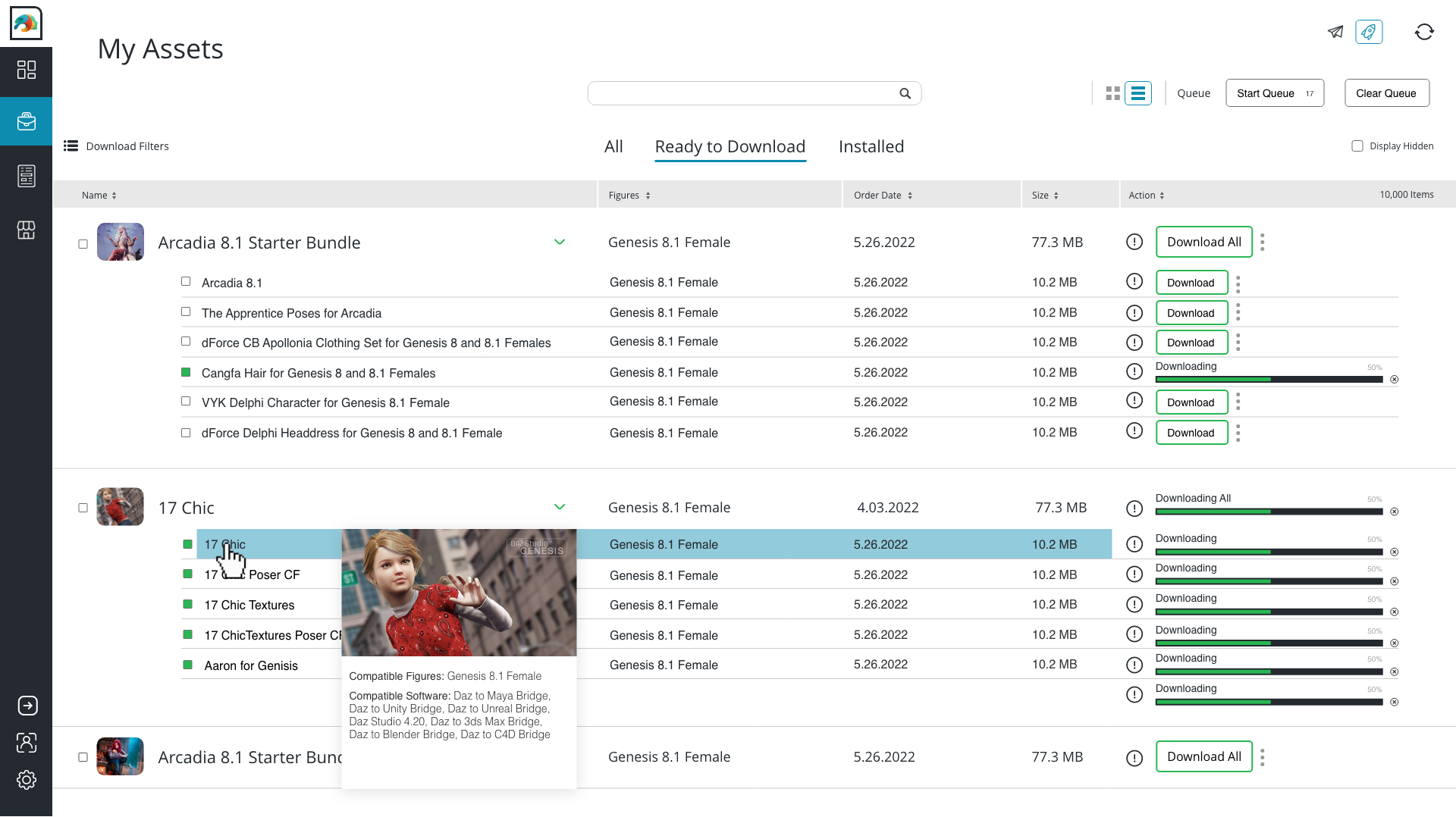
Task: Cancel 17 Chic Textures download
Action: [1394, 612]
